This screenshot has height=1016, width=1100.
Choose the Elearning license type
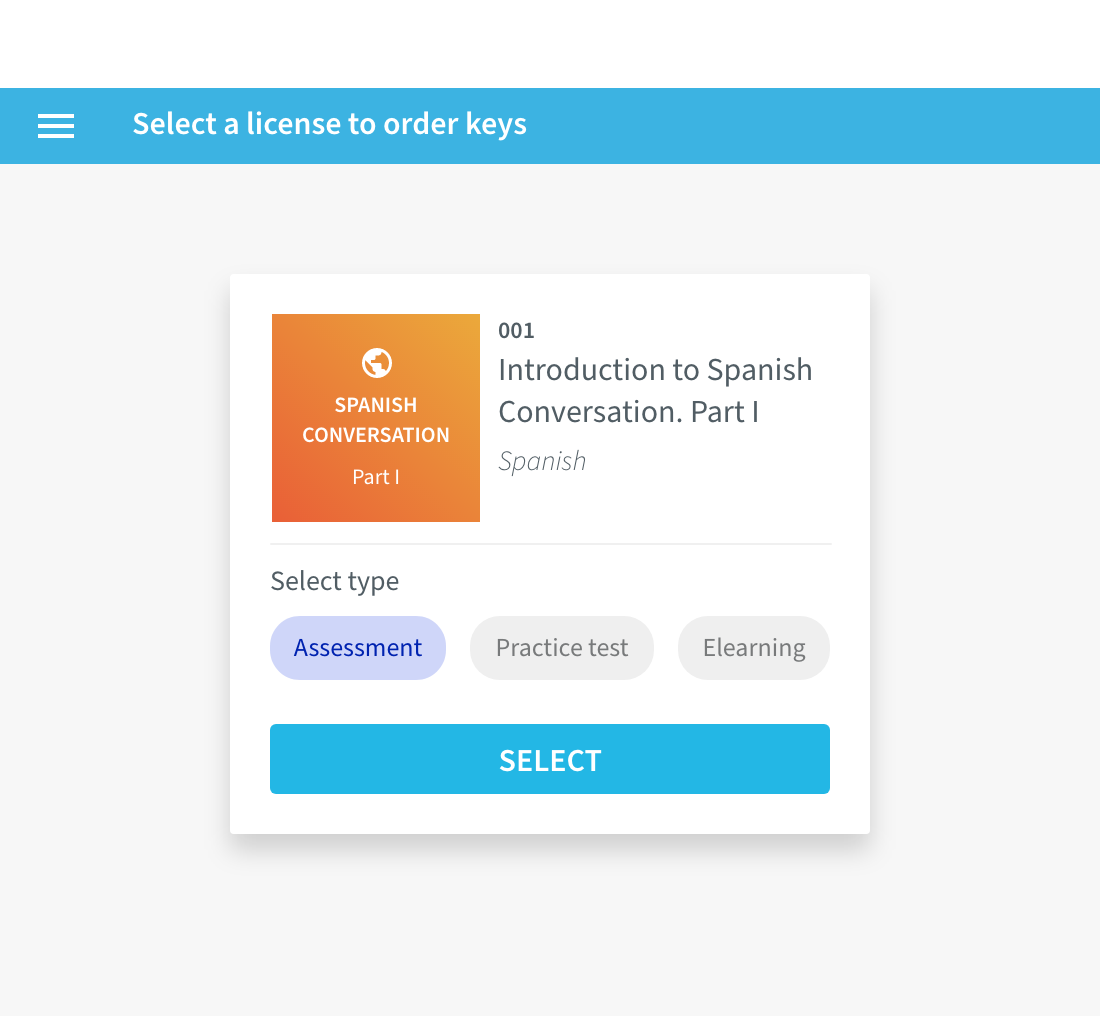pyautogui.click(x=753, y=648)
